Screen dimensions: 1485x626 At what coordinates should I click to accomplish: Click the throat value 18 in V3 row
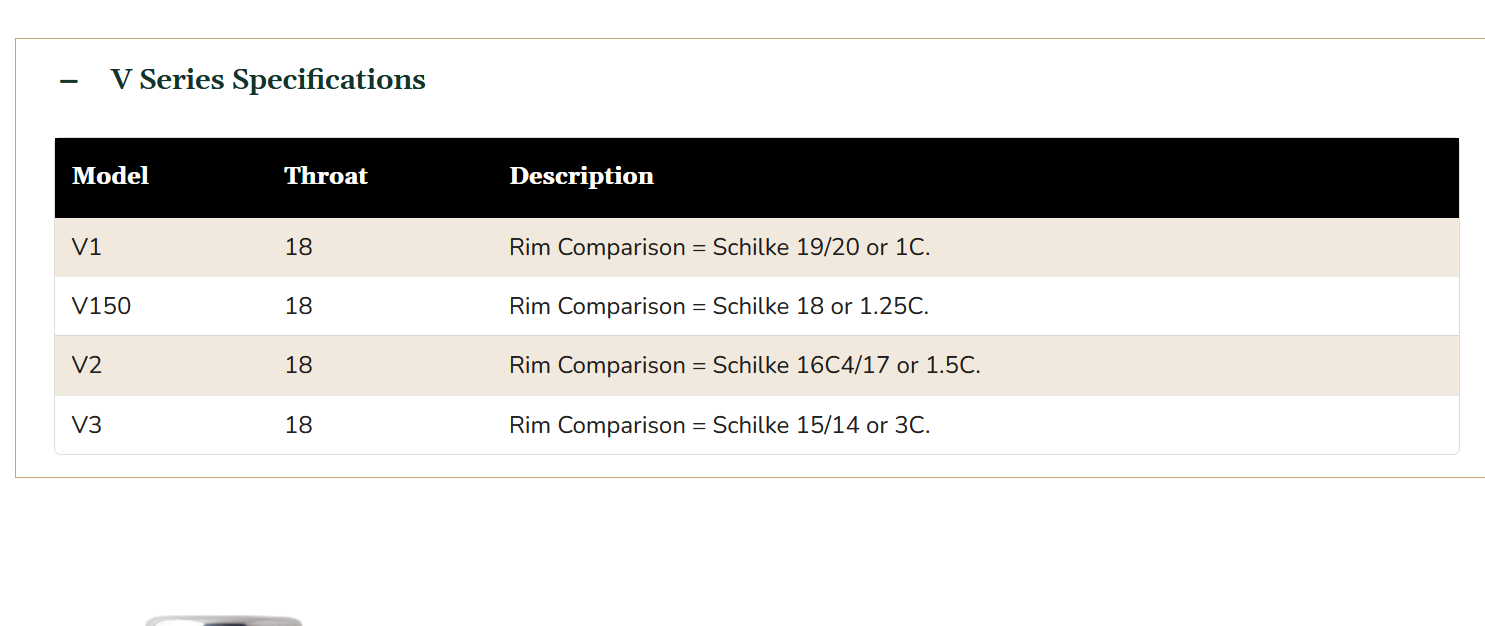pos(298,425)
